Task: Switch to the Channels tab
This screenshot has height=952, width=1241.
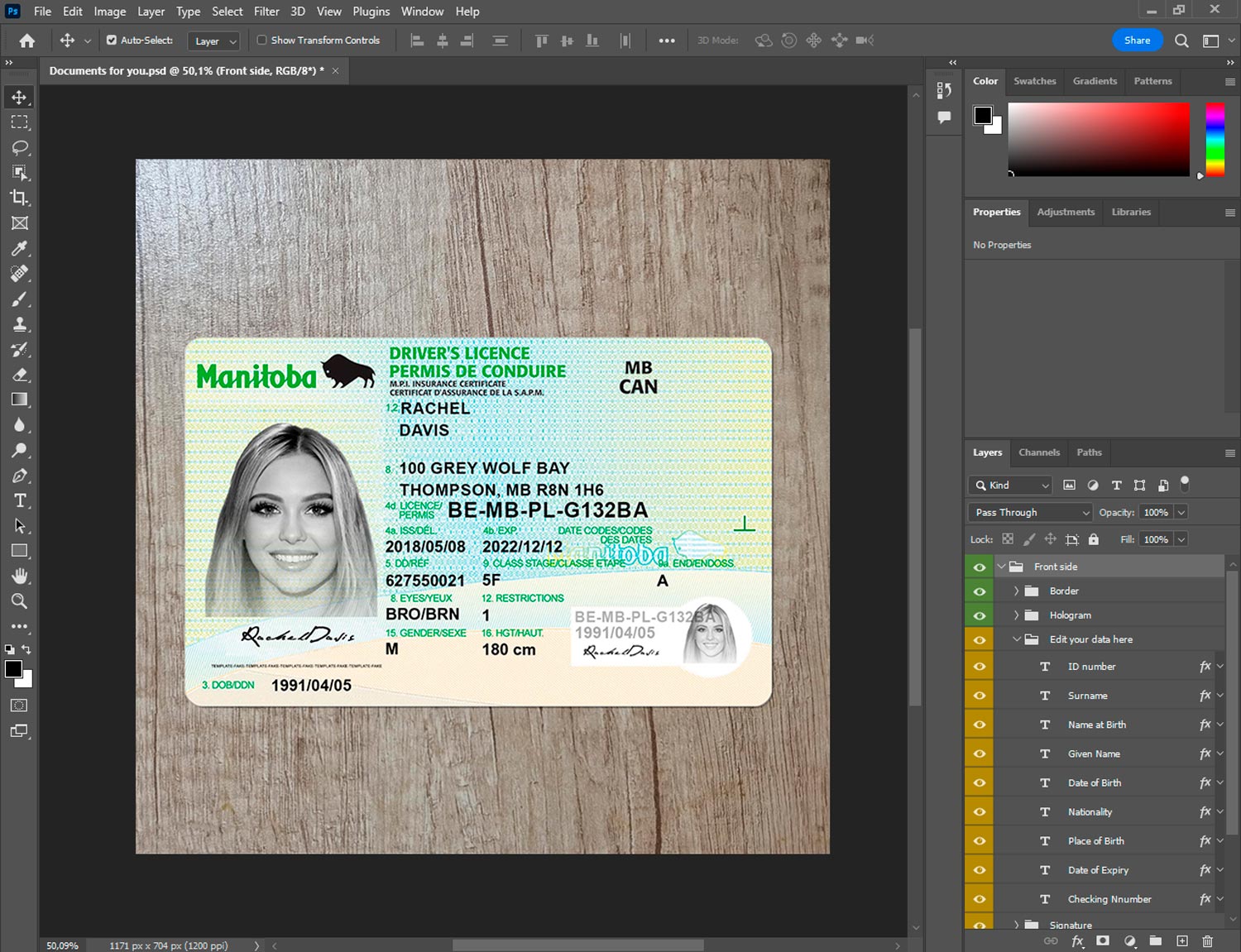Action: click(1038, 452)
